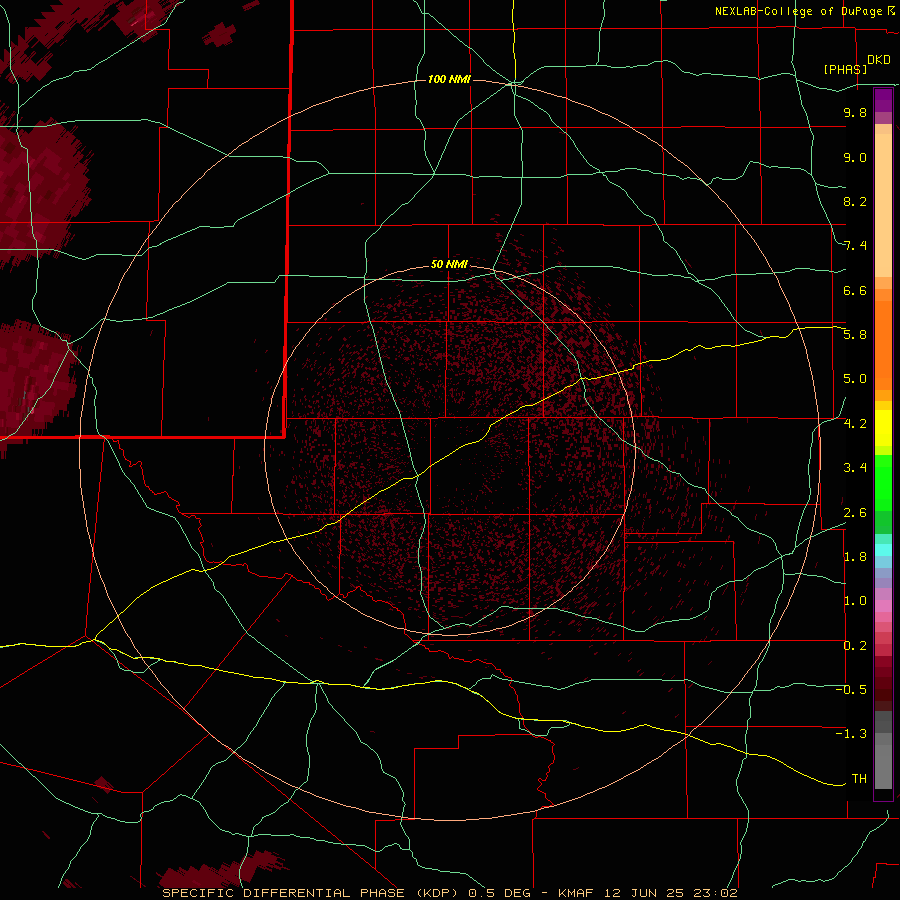The height and width of the screenshot is (900, 900).
Task: Click the TH threshold label
Action: (859, 779)
